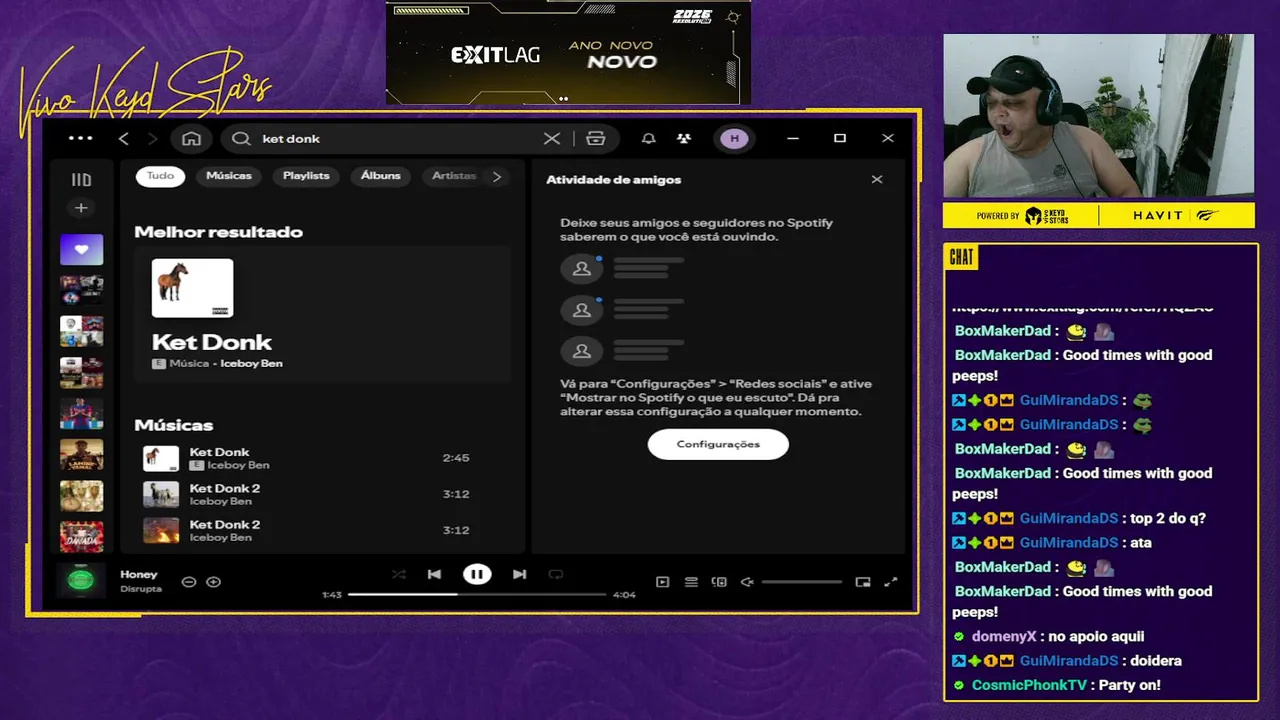Click the ExitLag banner at the top
The width and height of the screenshot is (1280, 720).
tap(568, 52)
